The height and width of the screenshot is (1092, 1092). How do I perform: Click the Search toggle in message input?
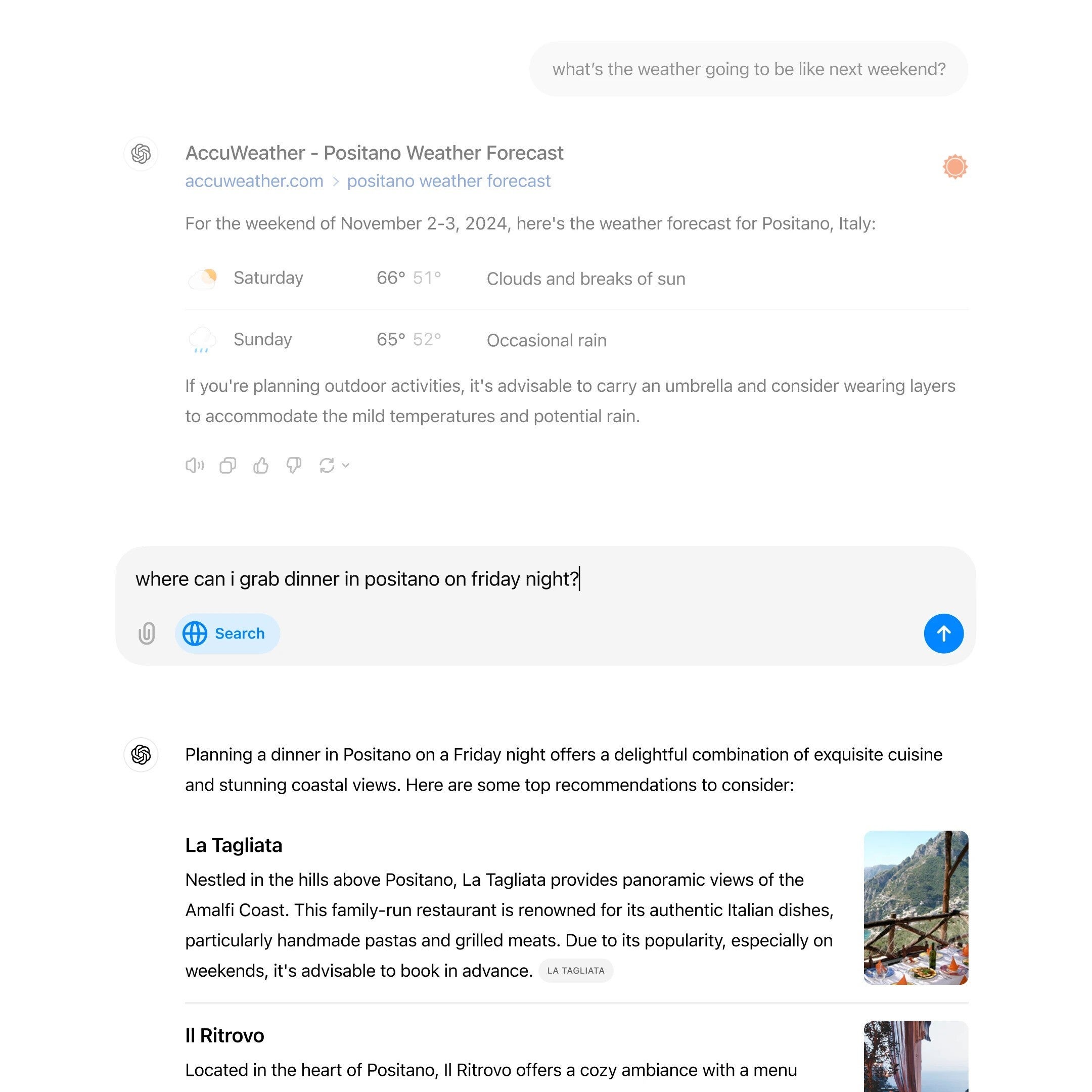coord(225,633)
